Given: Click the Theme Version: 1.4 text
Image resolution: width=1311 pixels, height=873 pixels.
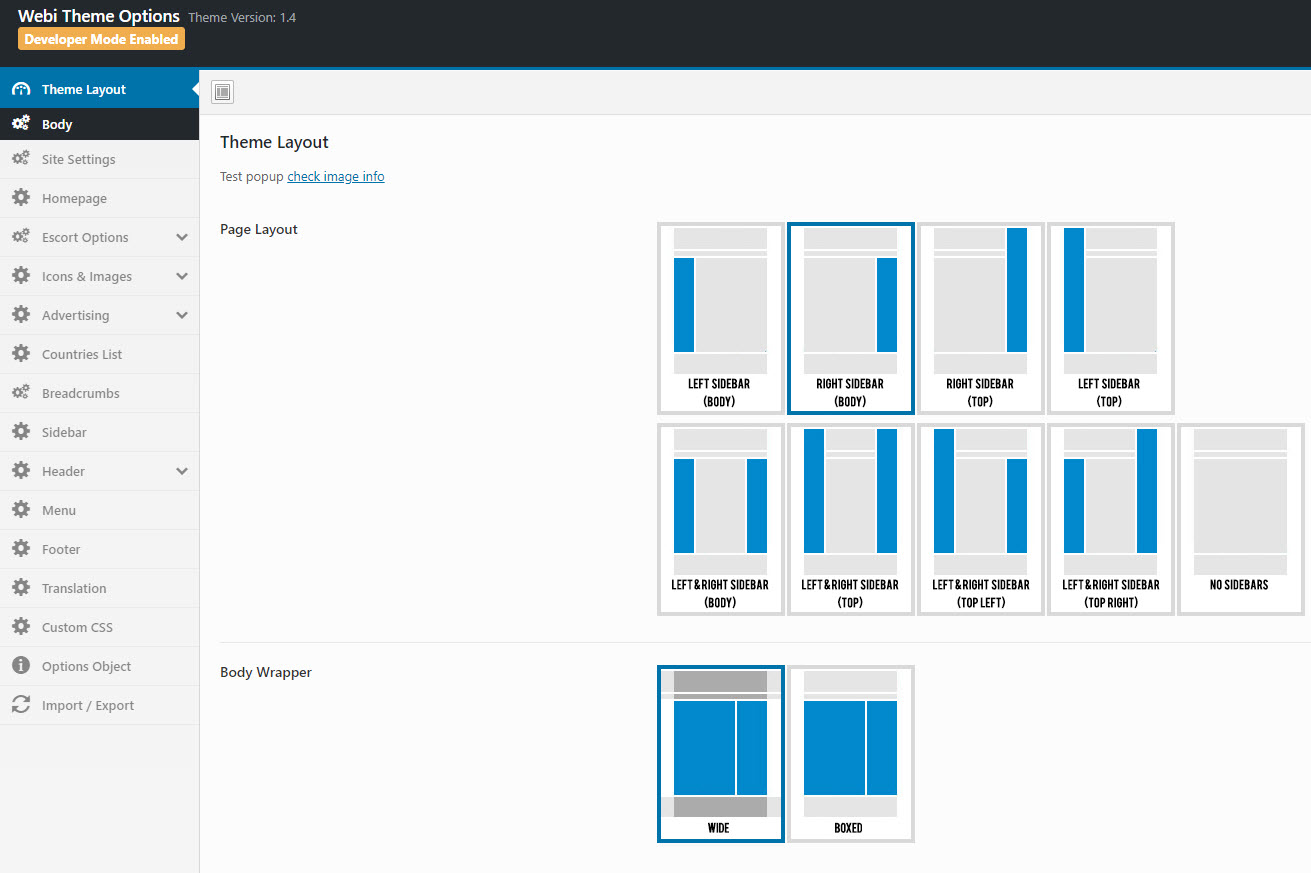Looking at the screenshot, I should [x=242, y=18].
